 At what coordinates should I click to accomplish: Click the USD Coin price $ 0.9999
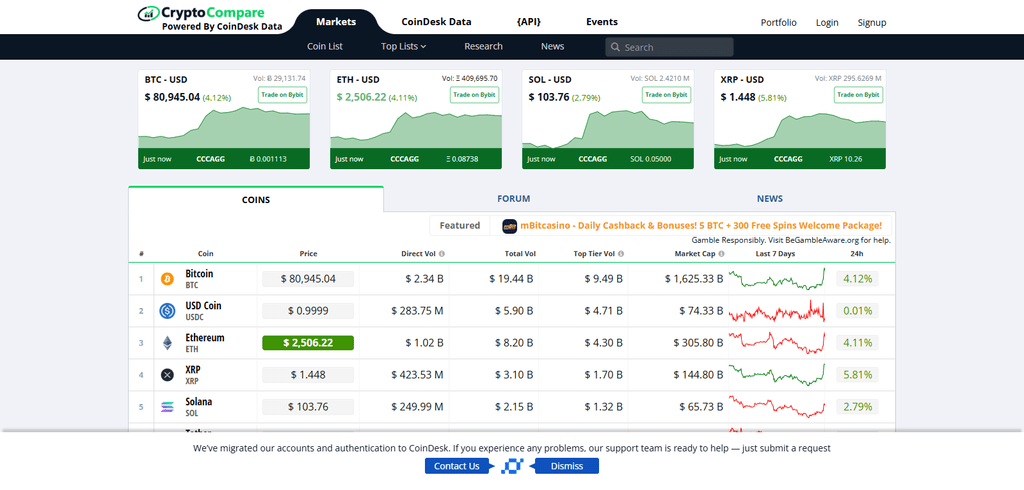(x=308, y=311)
